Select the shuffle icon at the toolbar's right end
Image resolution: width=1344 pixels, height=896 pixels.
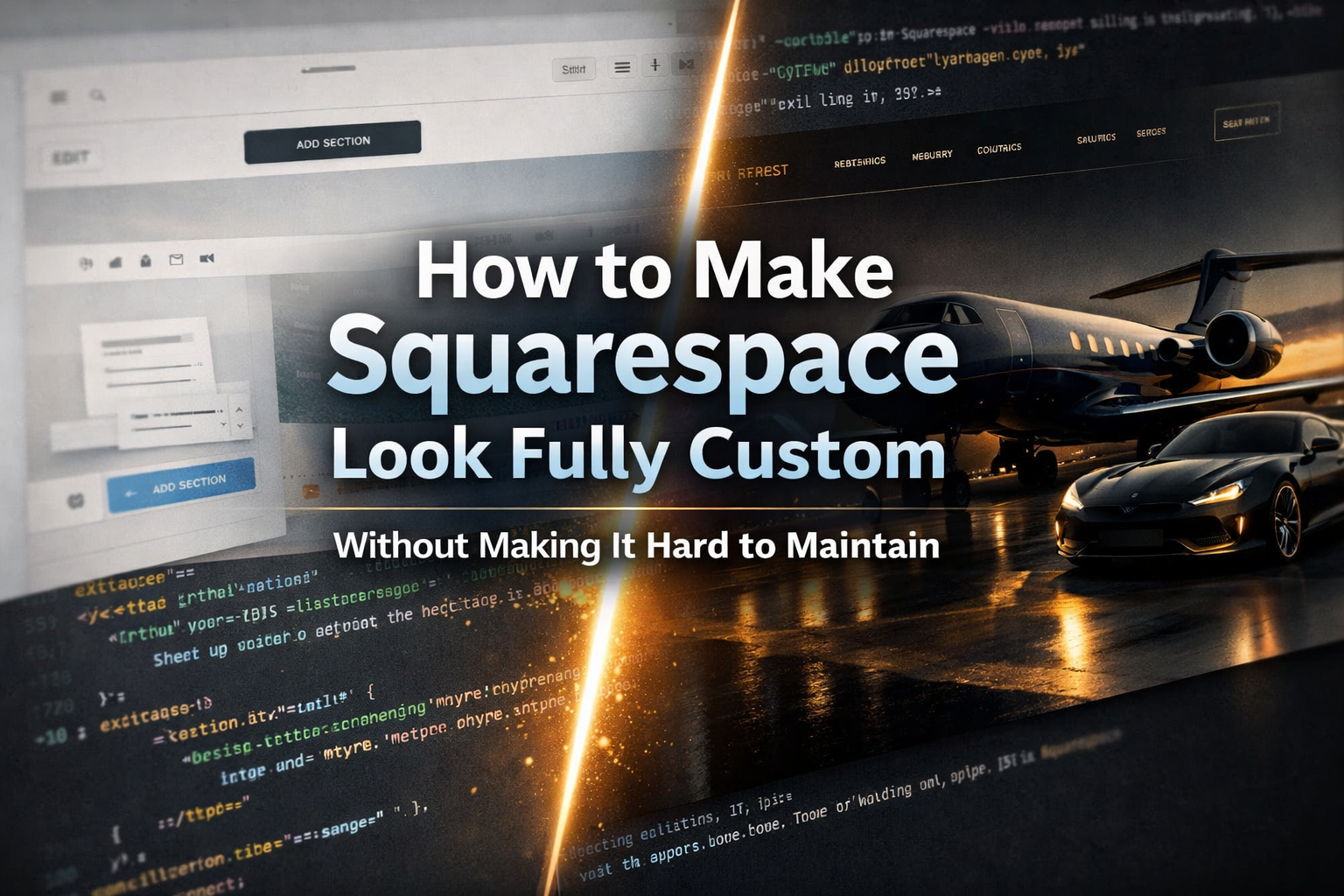click(x=686, y=65)
